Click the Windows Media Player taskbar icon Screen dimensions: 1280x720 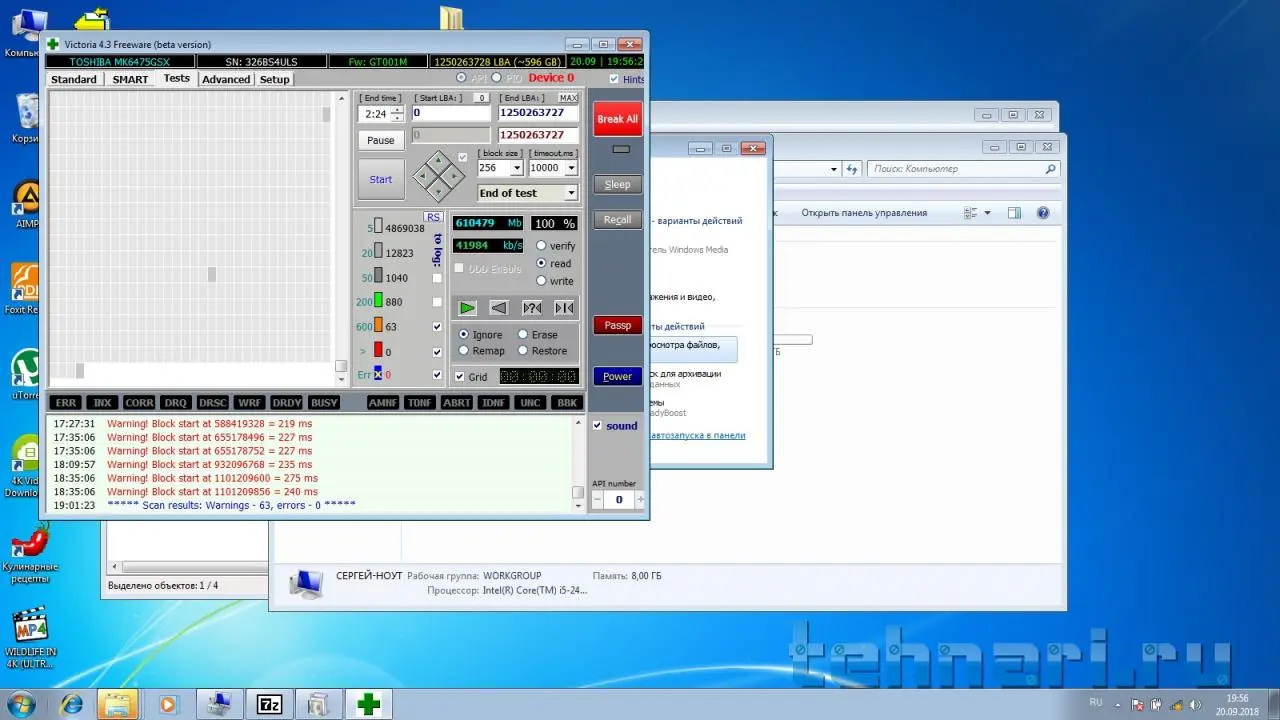tap(168, 704)
